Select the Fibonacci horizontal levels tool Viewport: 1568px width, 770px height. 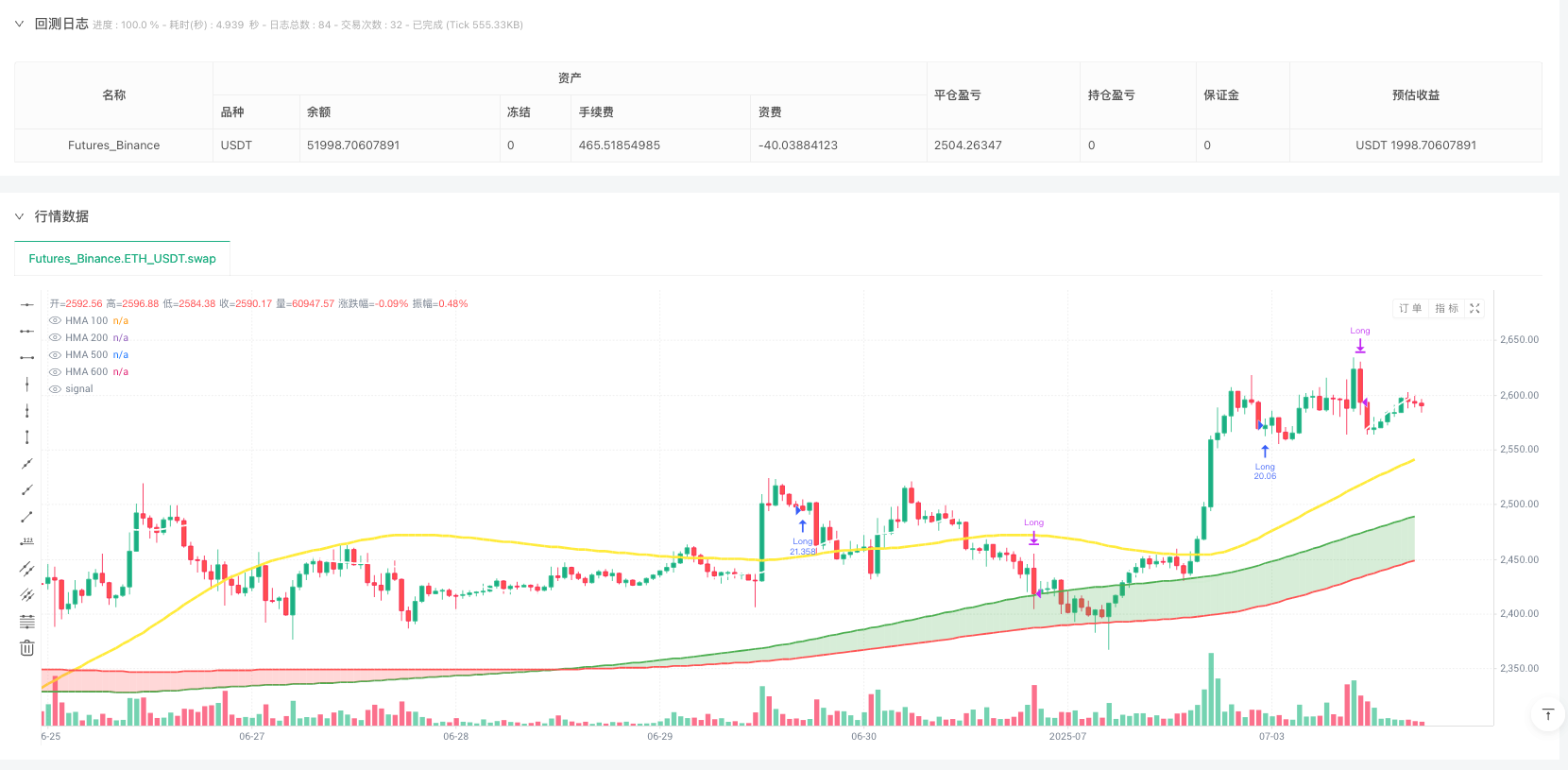(27, 622)
